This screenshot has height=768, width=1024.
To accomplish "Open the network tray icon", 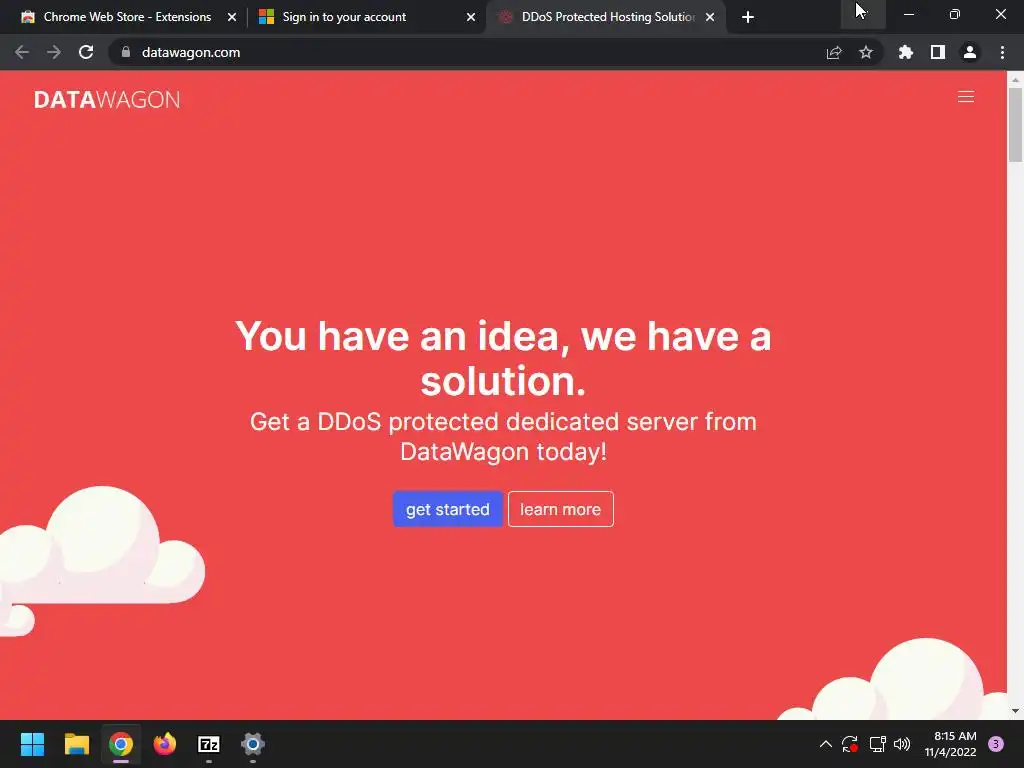I will click(x=877, y=744).
